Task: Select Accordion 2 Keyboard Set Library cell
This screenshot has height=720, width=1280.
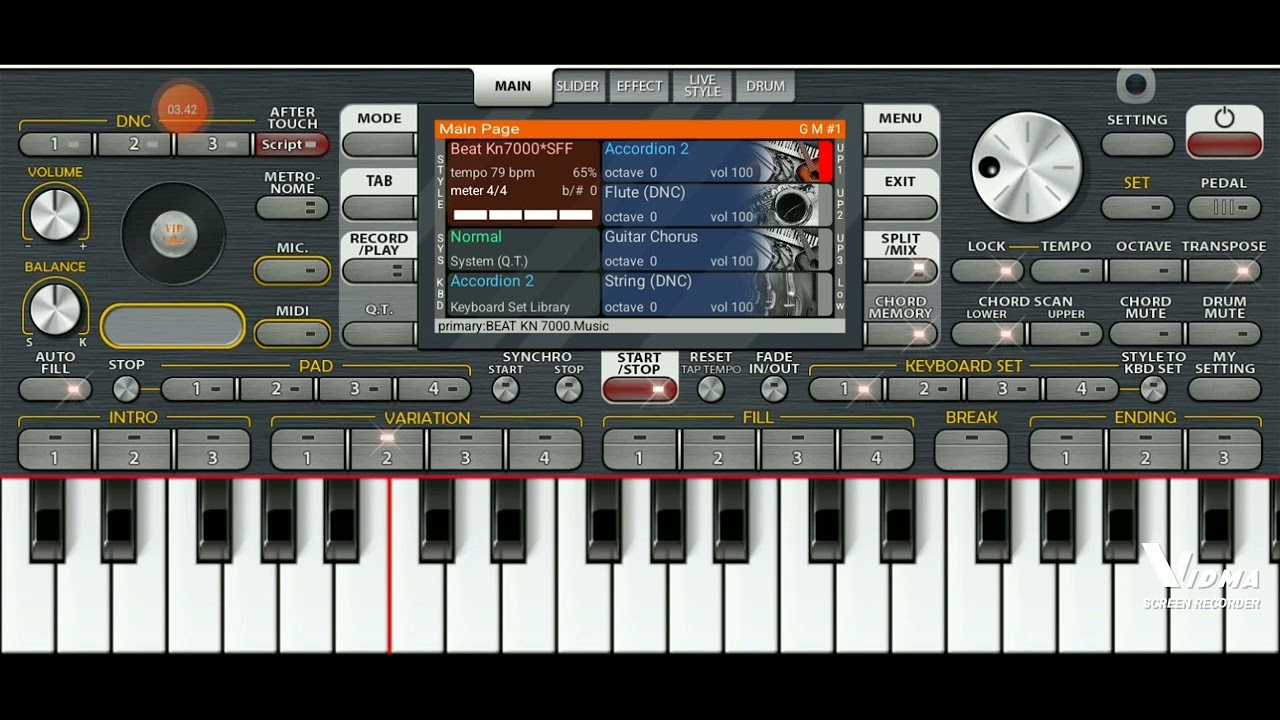Action: pyautogui.click(x=523, y=294)
